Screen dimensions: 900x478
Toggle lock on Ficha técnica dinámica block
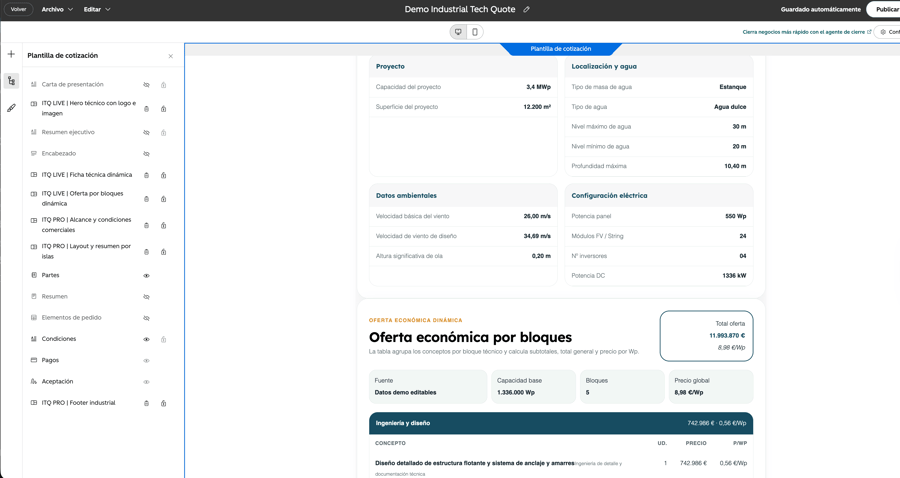pyautogui.click(x=164, y=176)
